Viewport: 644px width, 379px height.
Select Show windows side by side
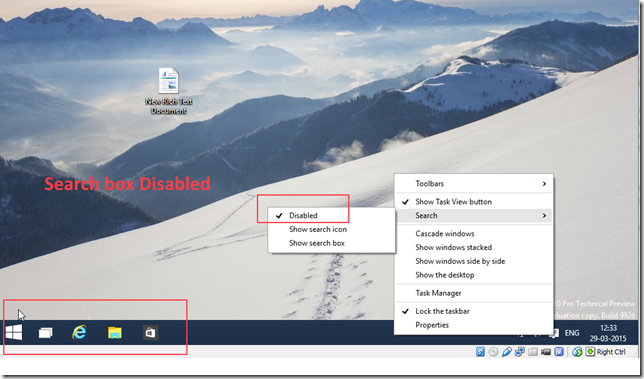pyautogui.click(x=474, y=261)
